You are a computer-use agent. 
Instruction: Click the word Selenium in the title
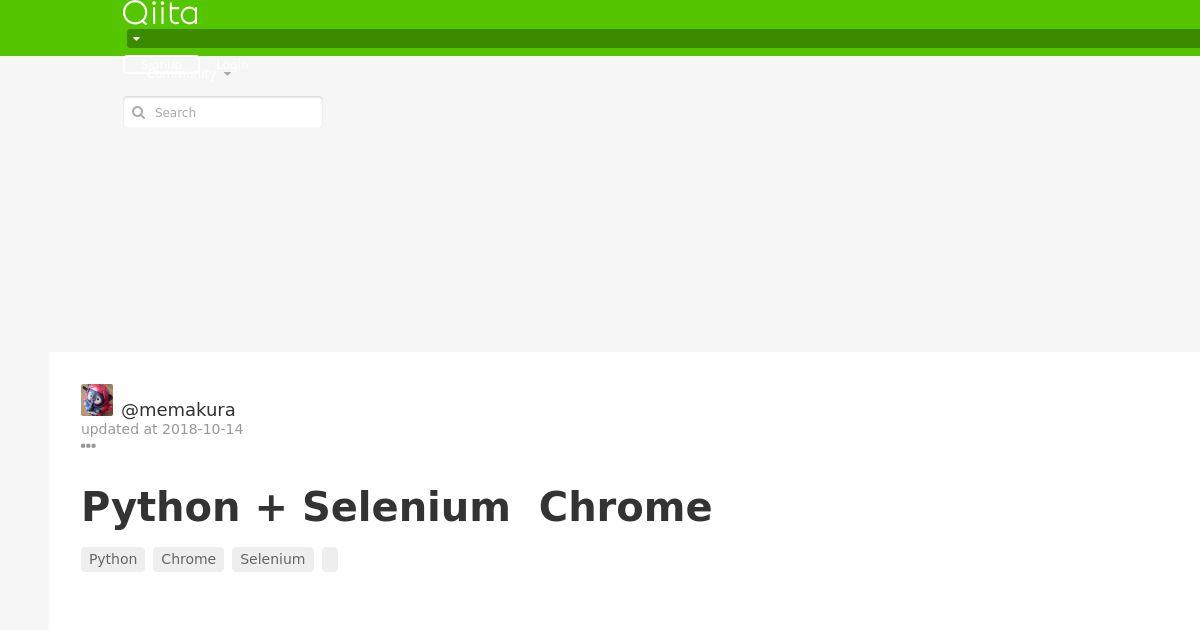(406, 507)
